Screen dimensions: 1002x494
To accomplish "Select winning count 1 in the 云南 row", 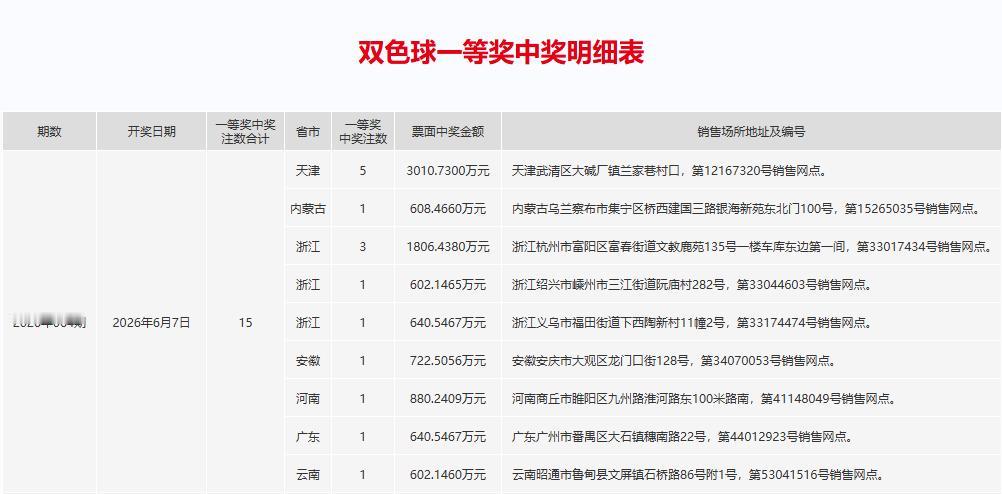I will coord(363,475).
